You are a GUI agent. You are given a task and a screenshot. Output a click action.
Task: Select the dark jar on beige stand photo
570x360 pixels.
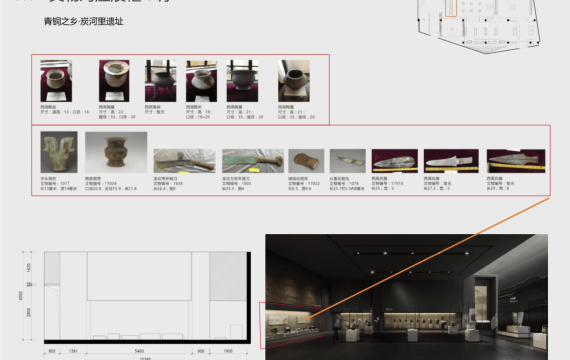(x=294, y=81)
